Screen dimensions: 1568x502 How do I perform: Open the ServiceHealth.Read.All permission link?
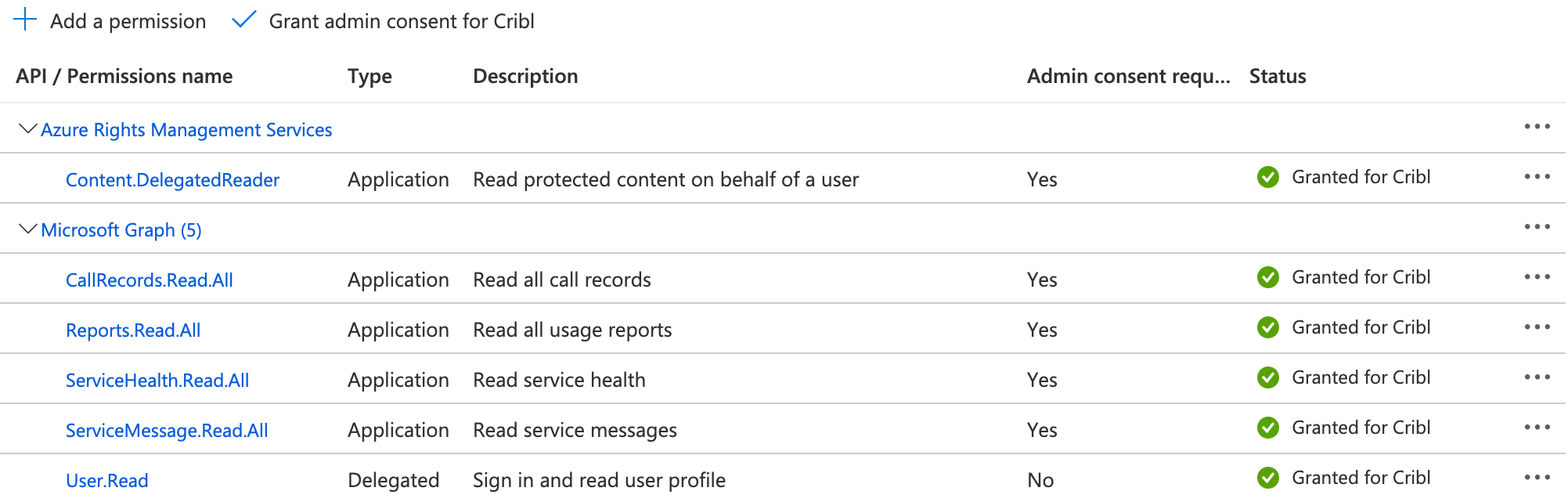pyautogui.click(x=157, y=379)
